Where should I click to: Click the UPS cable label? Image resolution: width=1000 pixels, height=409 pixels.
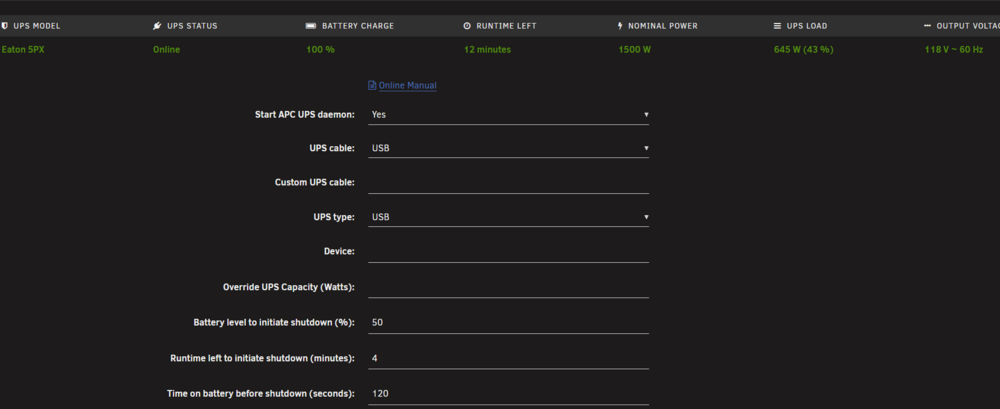[x=332, y=148]
